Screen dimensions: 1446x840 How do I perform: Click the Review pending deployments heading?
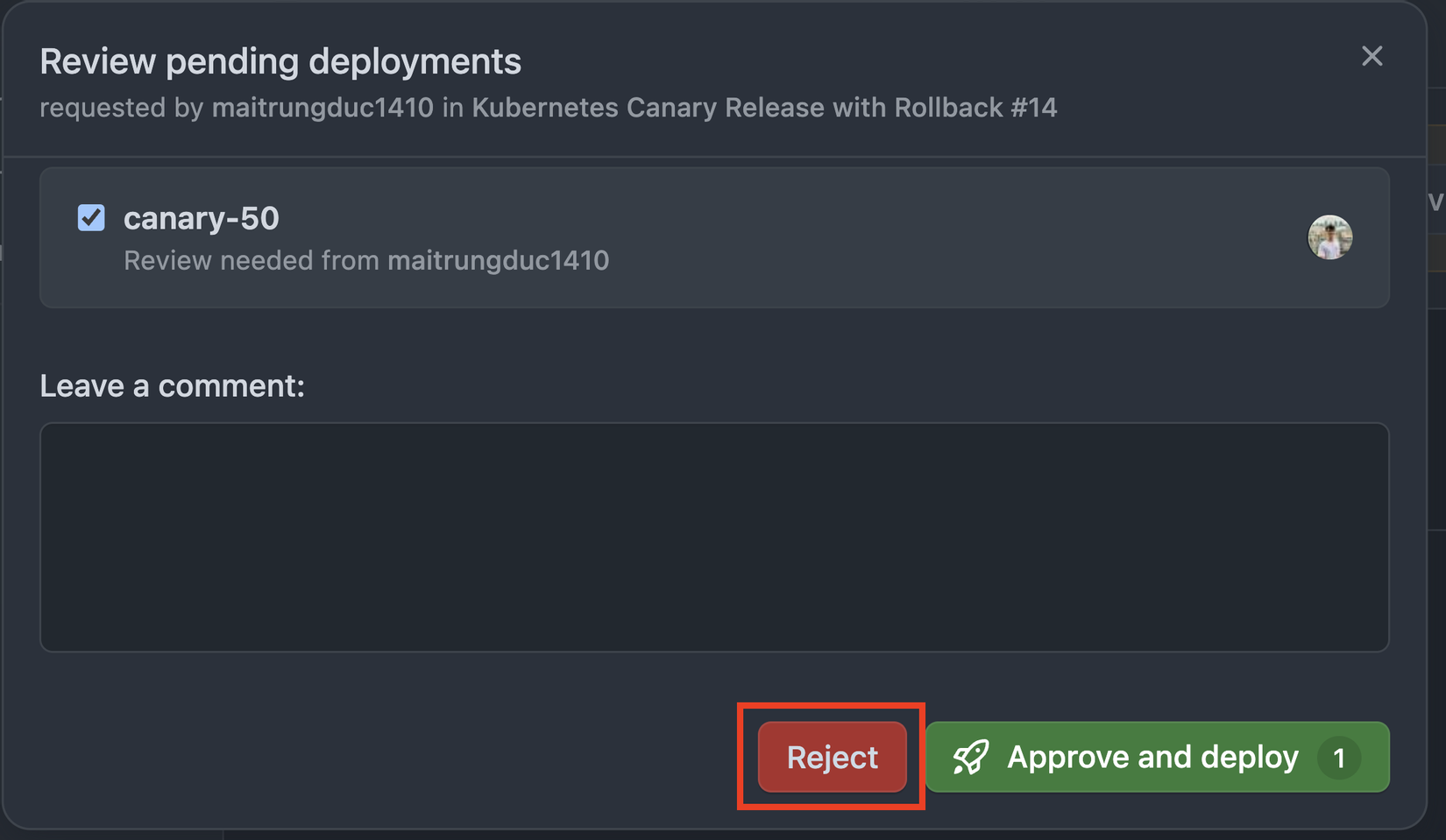280,60
